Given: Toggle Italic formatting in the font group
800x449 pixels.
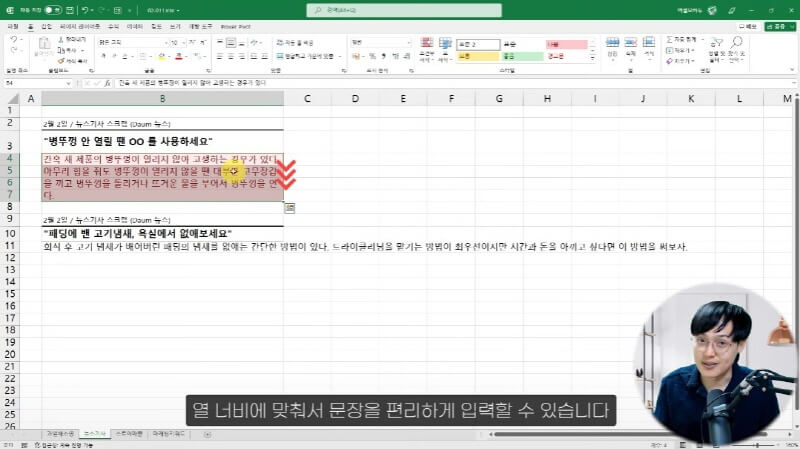Looking at the screenshot, I should pos(114,56).
